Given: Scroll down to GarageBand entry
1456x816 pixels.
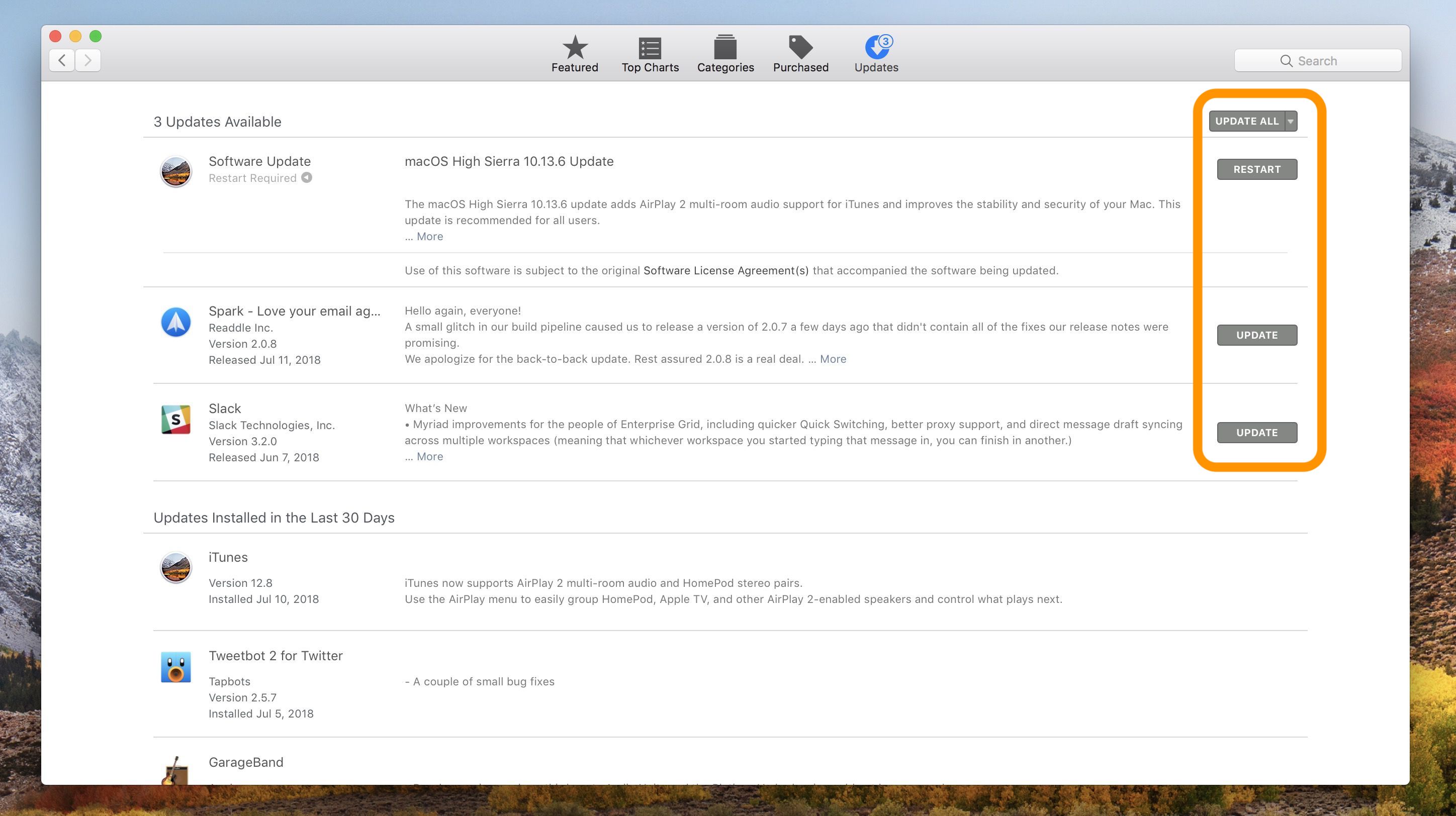Looking at the screenshot, I should (x=247, y=762).
